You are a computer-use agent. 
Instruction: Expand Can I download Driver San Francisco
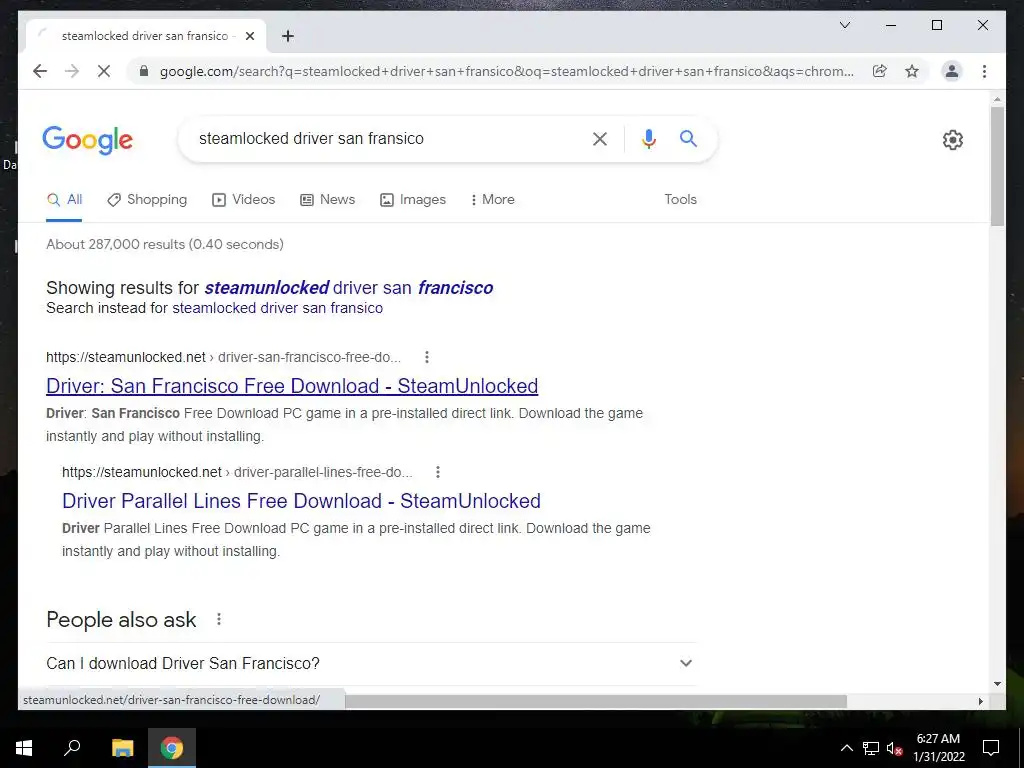pyautogui.click(x=371, y=664)
